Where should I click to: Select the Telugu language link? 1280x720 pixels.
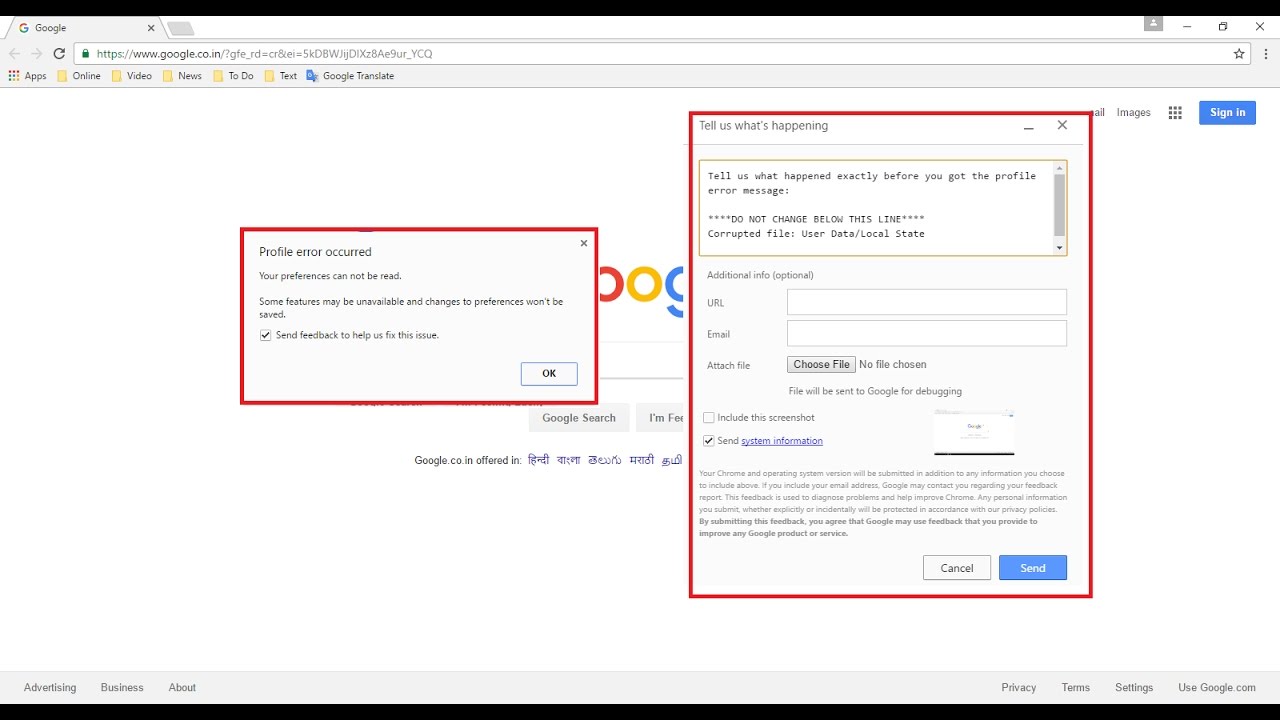605,460
